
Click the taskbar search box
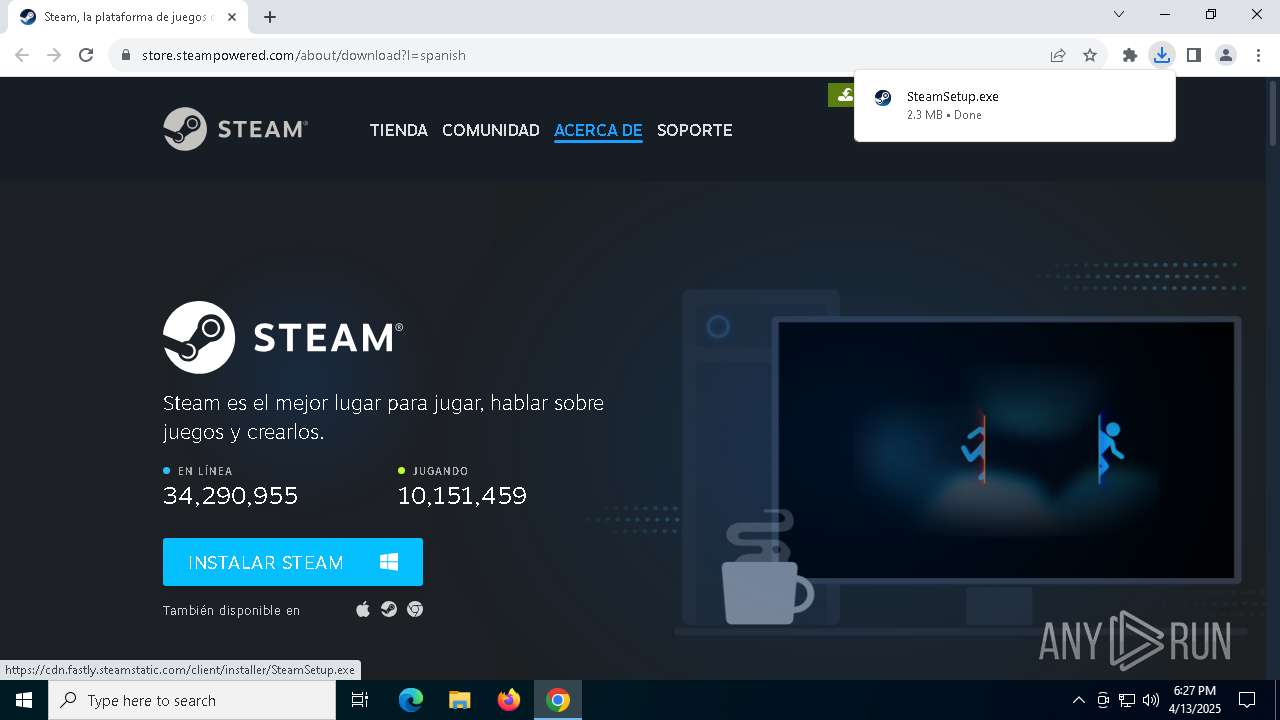(192, 700)
